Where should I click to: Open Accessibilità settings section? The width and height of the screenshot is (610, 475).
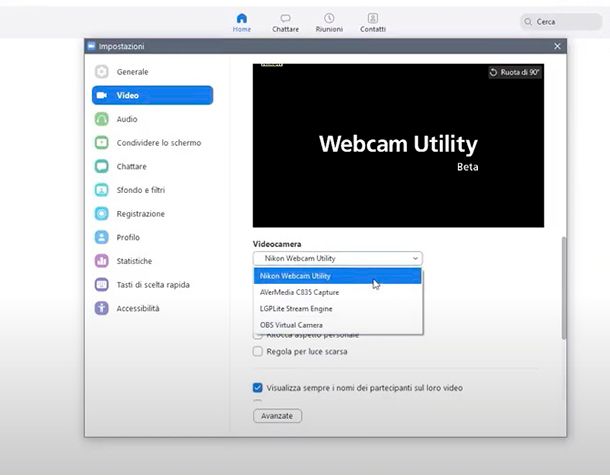click(x=152, y=308)
